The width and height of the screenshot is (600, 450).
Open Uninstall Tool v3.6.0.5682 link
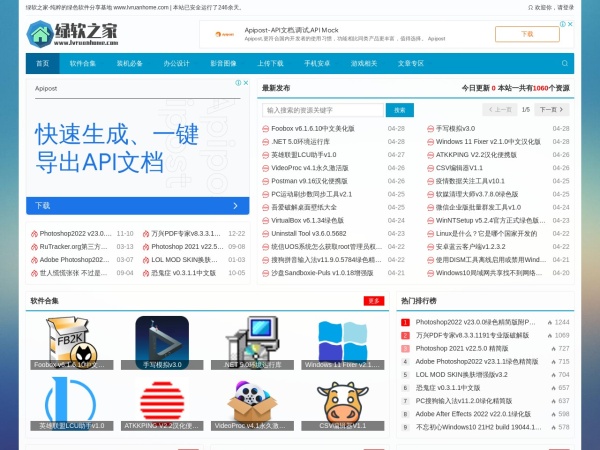[309, 233]
